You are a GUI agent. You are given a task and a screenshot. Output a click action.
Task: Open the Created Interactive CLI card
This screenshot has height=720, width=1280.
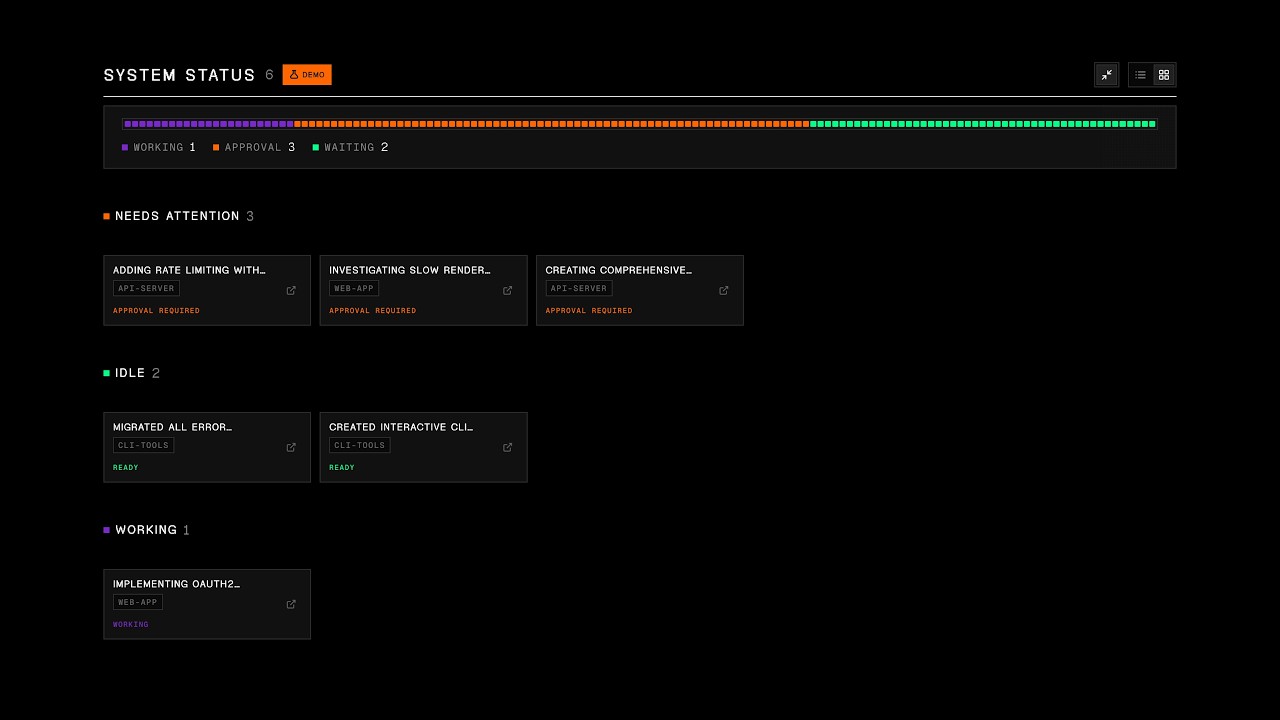423,447
